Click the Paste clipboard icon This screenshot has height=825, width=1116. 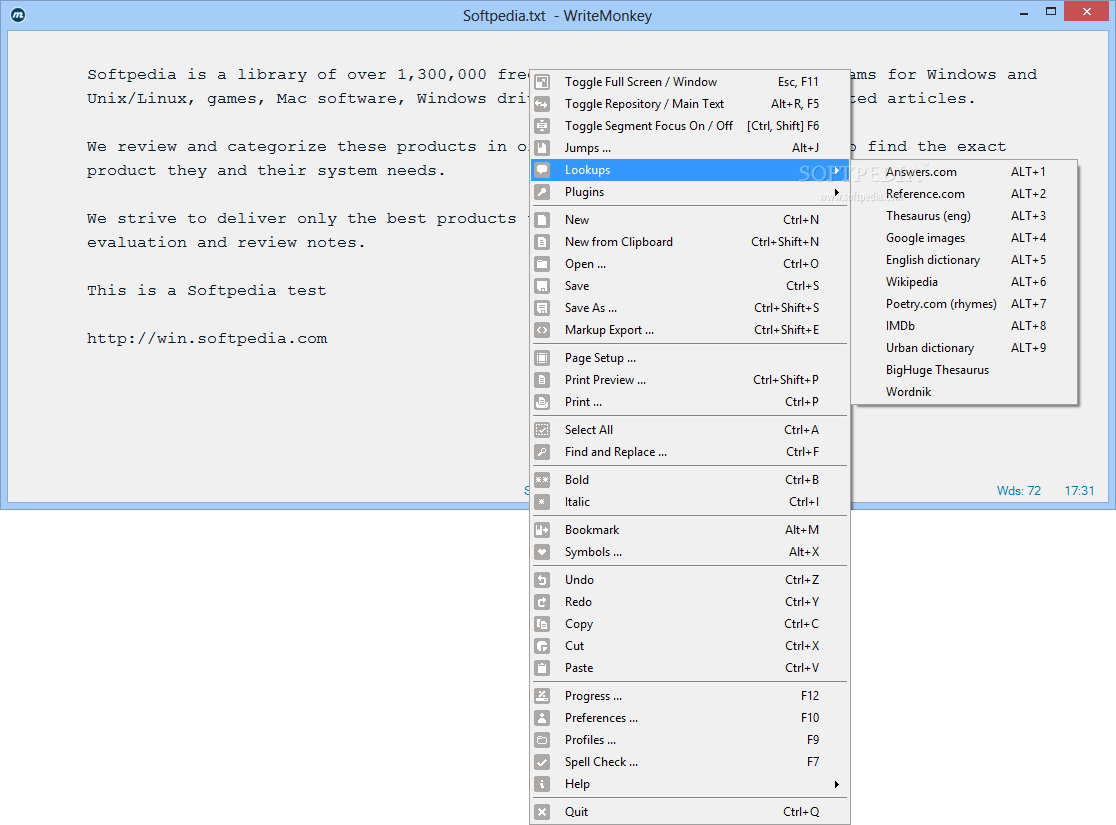[542, 668]
